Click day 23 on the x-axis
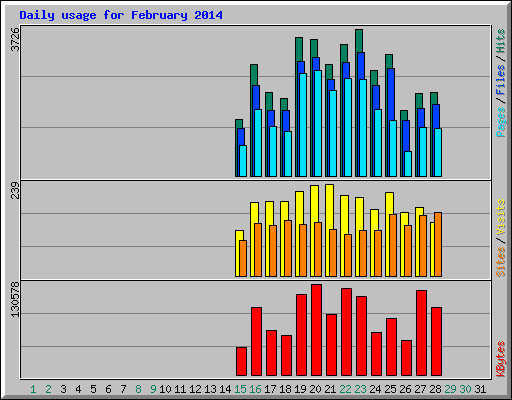The image size is (512, 400). [360, 389]
